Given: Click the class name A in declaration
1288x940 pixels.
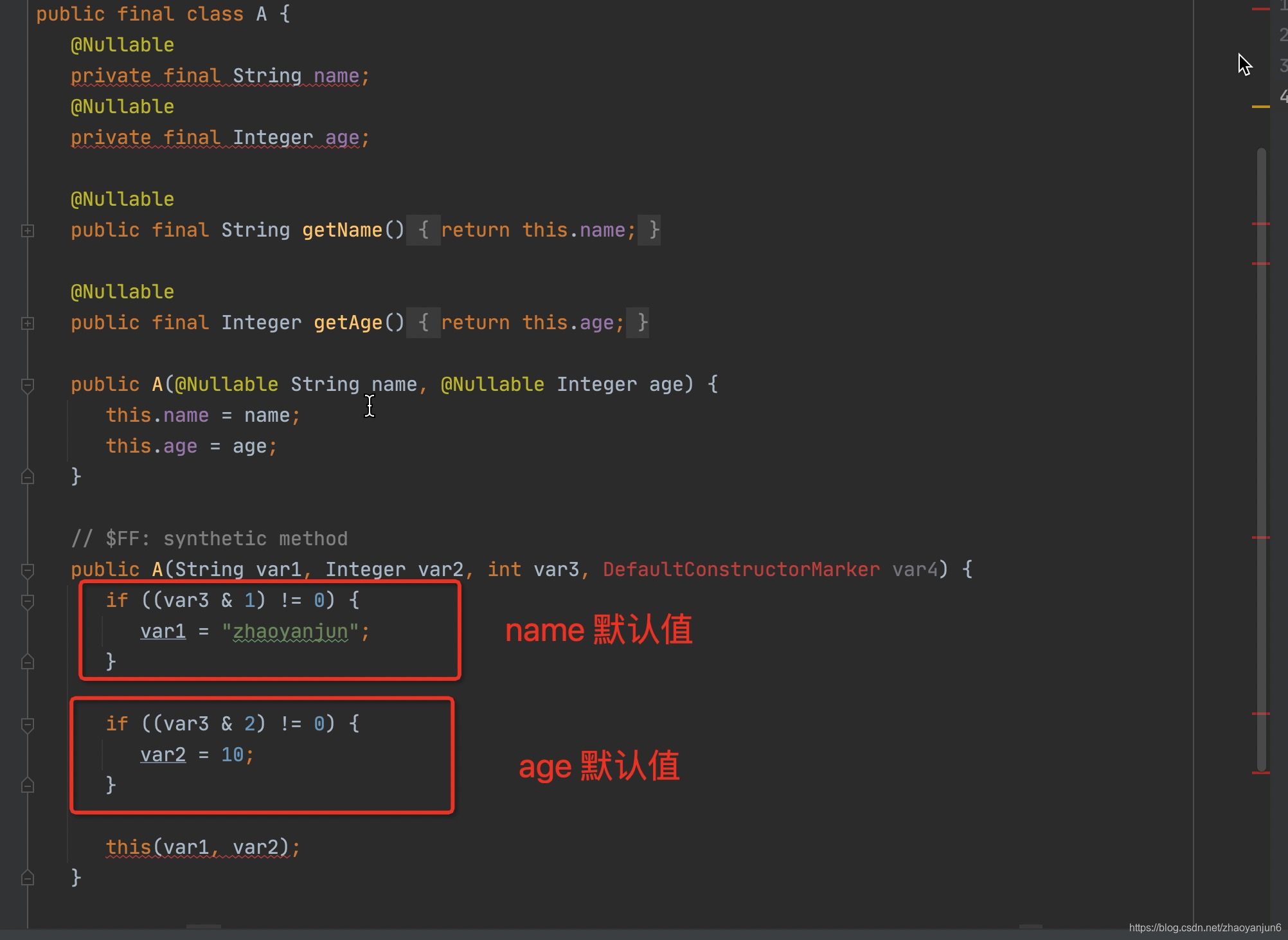Looking at the screenshot, I should [261, 14].
